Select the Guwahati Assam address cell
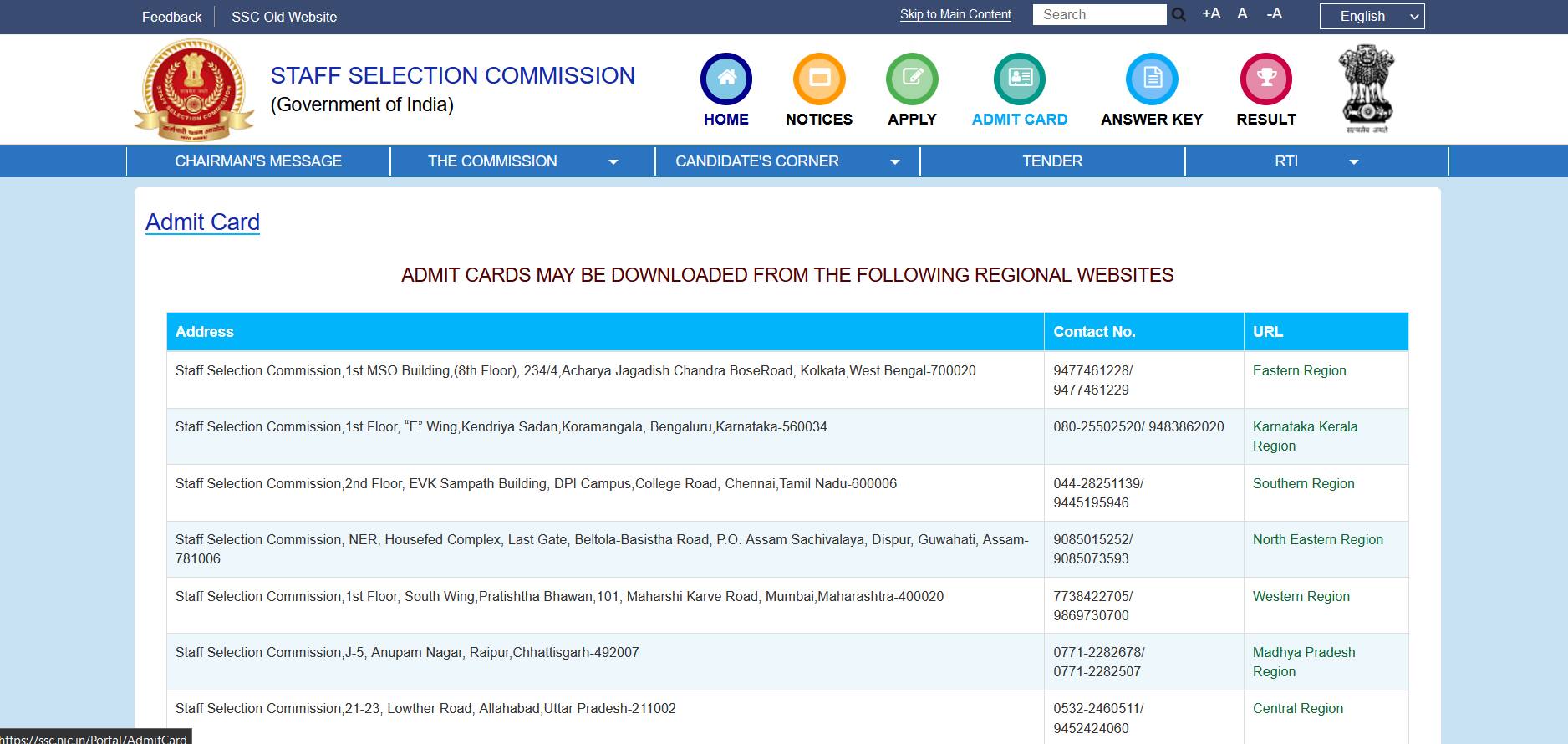The height and width of the screenshot is (744, 1568). [x=605, y=549]
